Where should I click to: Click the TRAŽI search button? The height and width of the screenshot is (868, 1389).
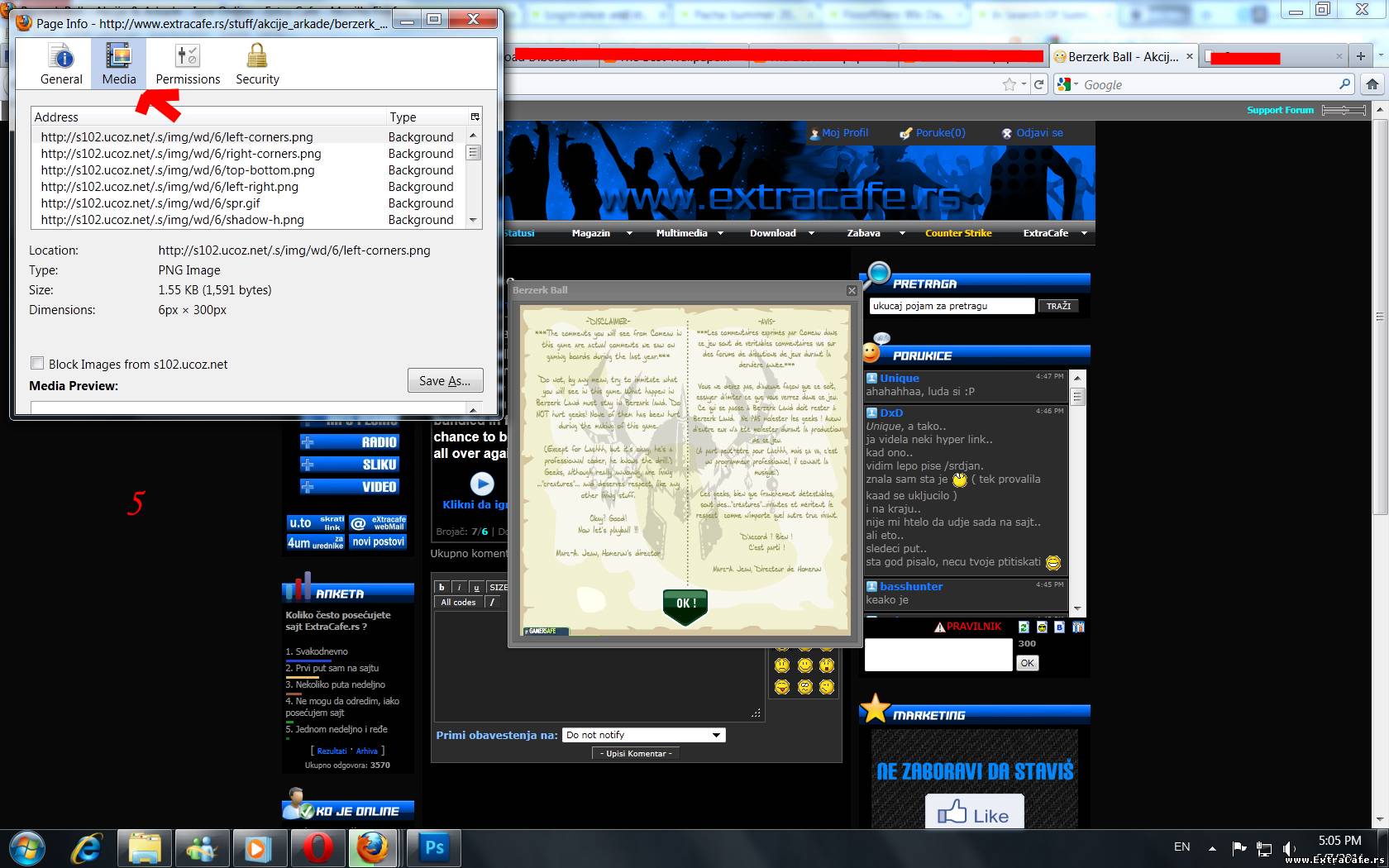tap(1058, 306)
